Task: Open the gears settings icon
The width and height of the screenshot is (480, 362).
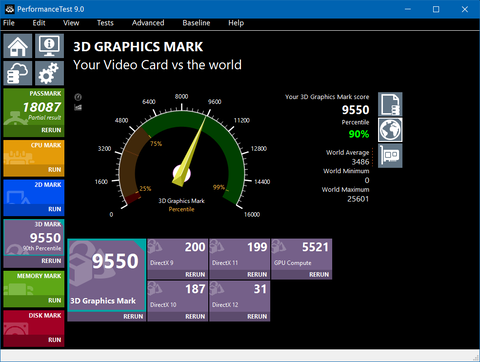Action: [49, 73]
